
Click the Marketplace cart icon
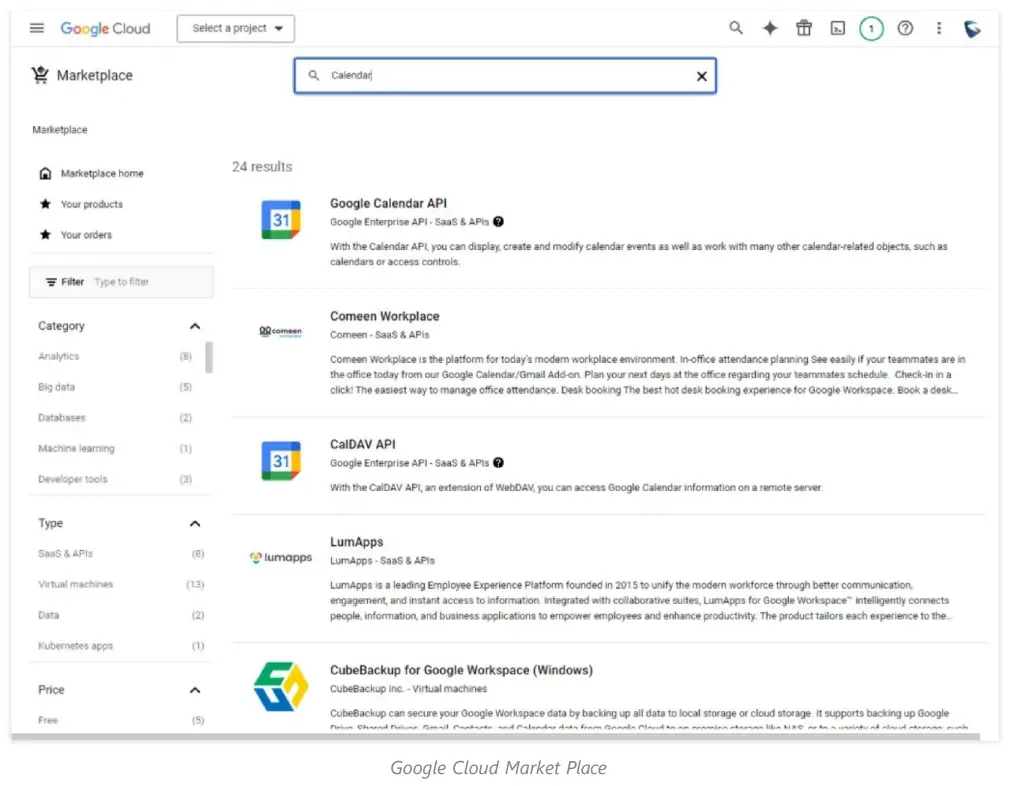tap(40, 75)
